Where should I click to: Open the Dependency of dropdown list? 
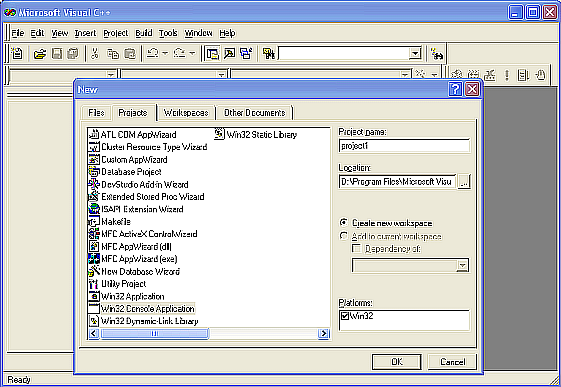point(462,265)
